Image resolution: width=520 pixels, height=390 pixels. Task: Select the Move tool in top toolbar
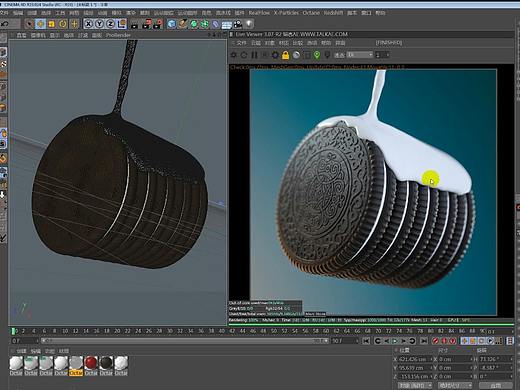[x=41, y=24]
